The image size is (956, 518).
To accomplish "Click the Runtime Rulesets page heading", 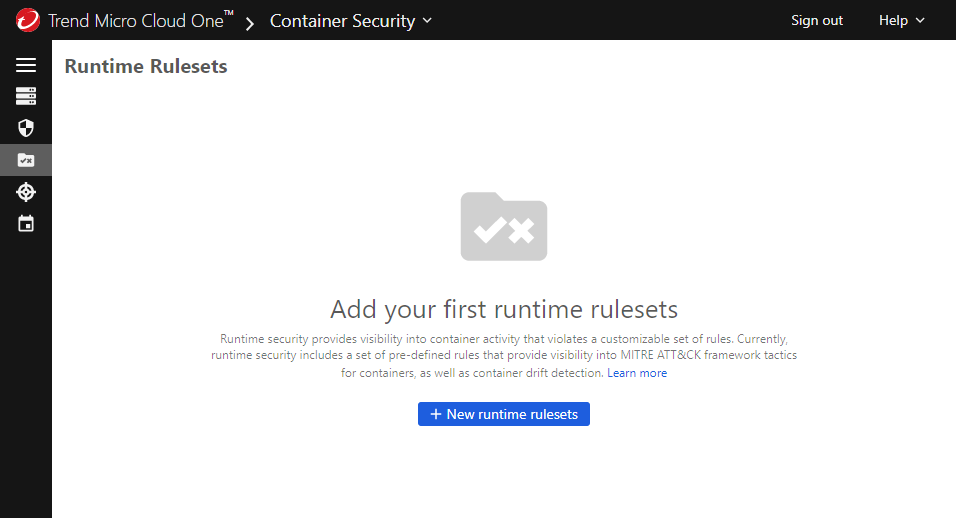I will (146, 67).
